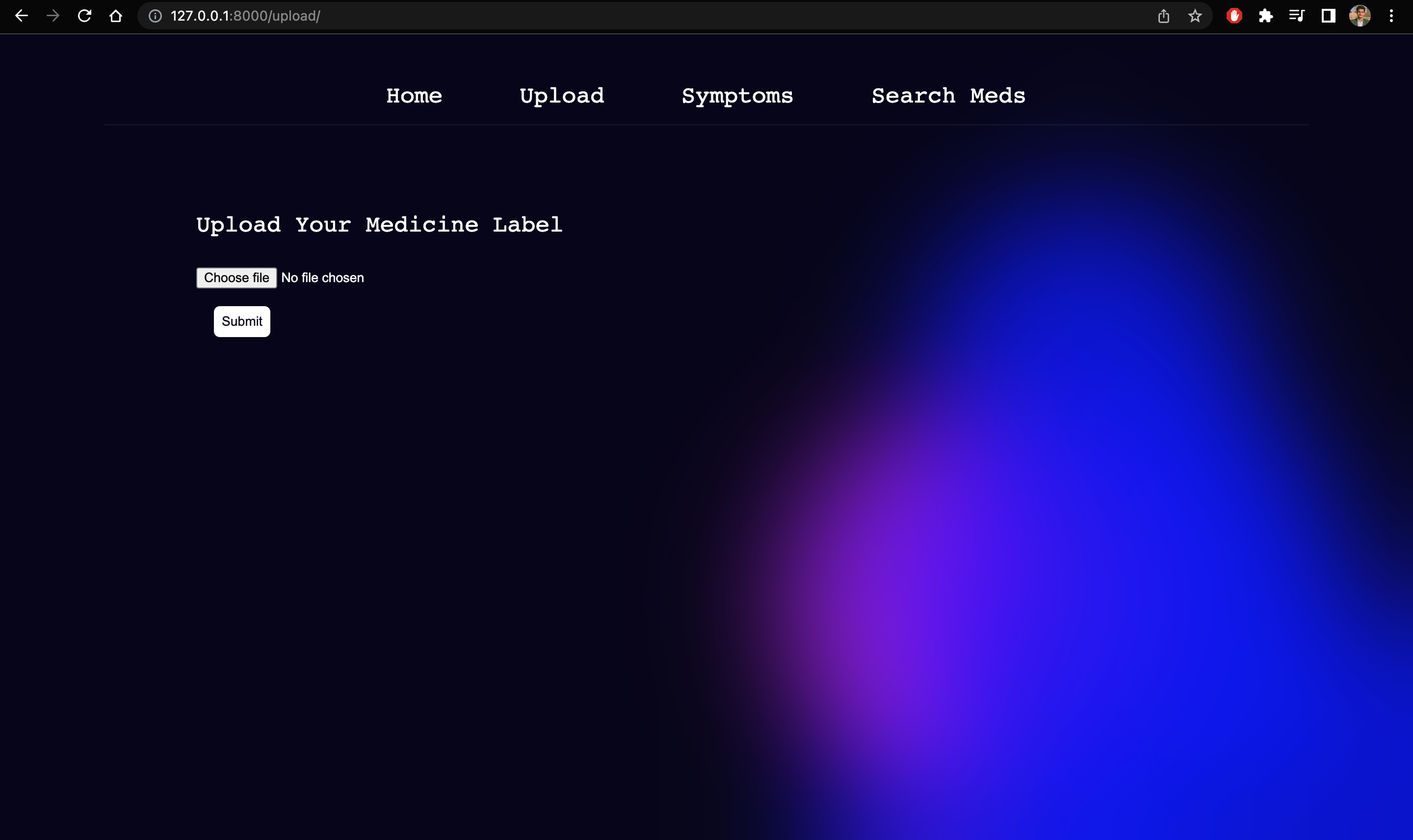Viewport: 1413px width, 840px height.
Task: Open Chrome three-dot menu
Action: tap(1391, 16)
